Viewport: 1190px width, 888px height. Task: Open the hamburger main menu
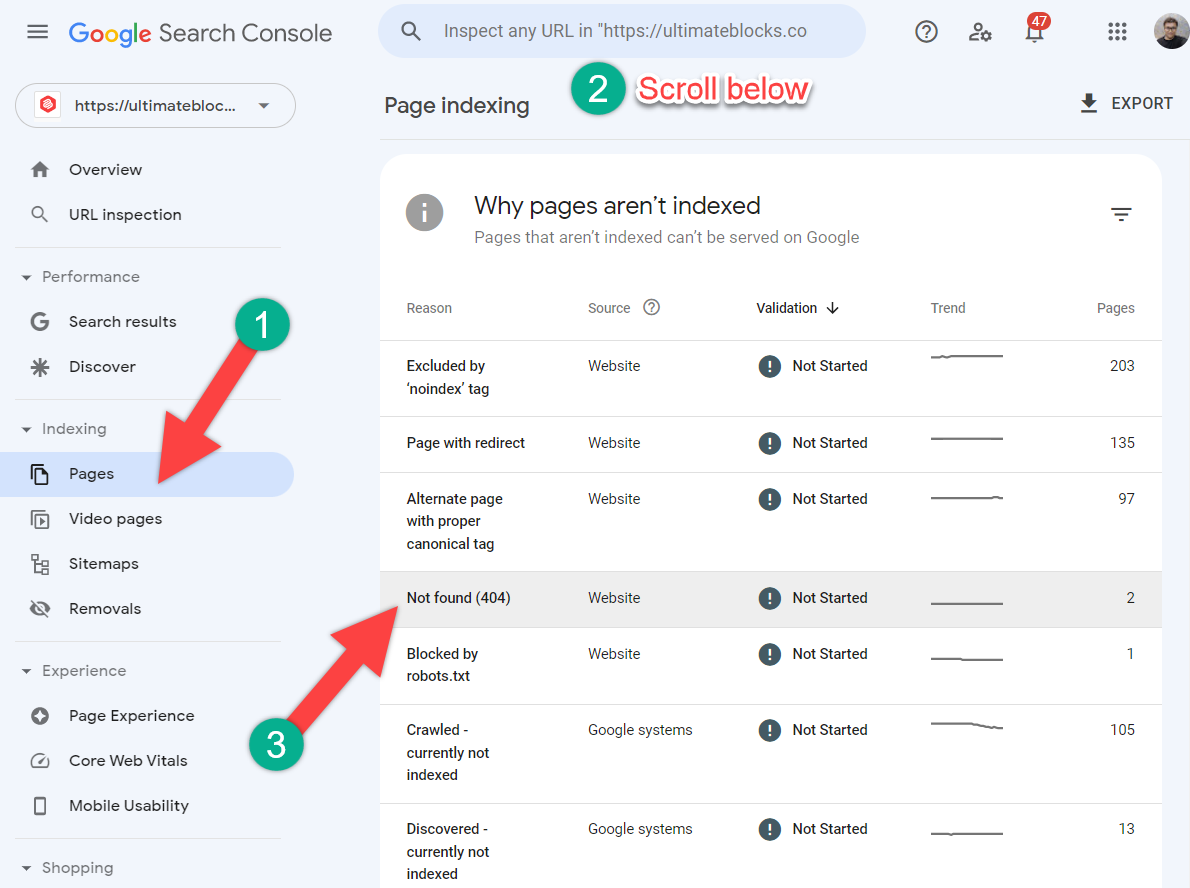point(37,32)
